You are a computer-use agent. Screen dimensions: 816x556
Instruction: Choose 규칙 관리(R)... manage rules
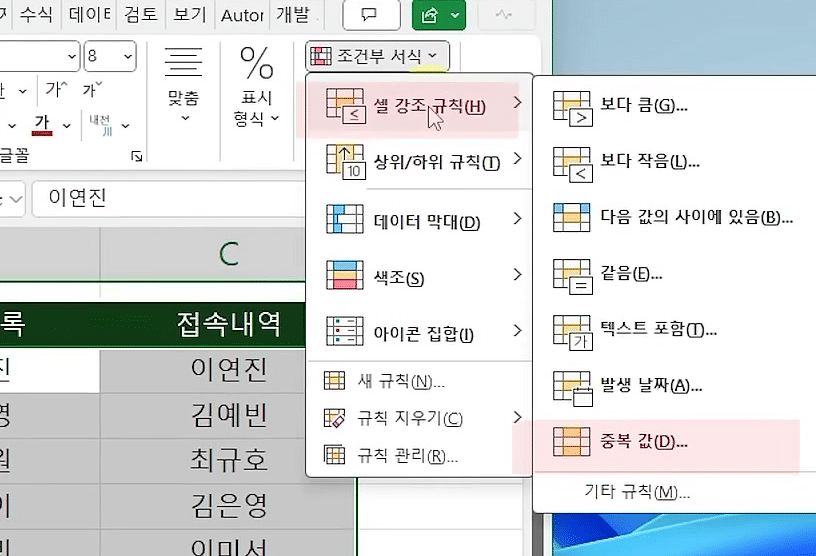(x=419, y=456)
